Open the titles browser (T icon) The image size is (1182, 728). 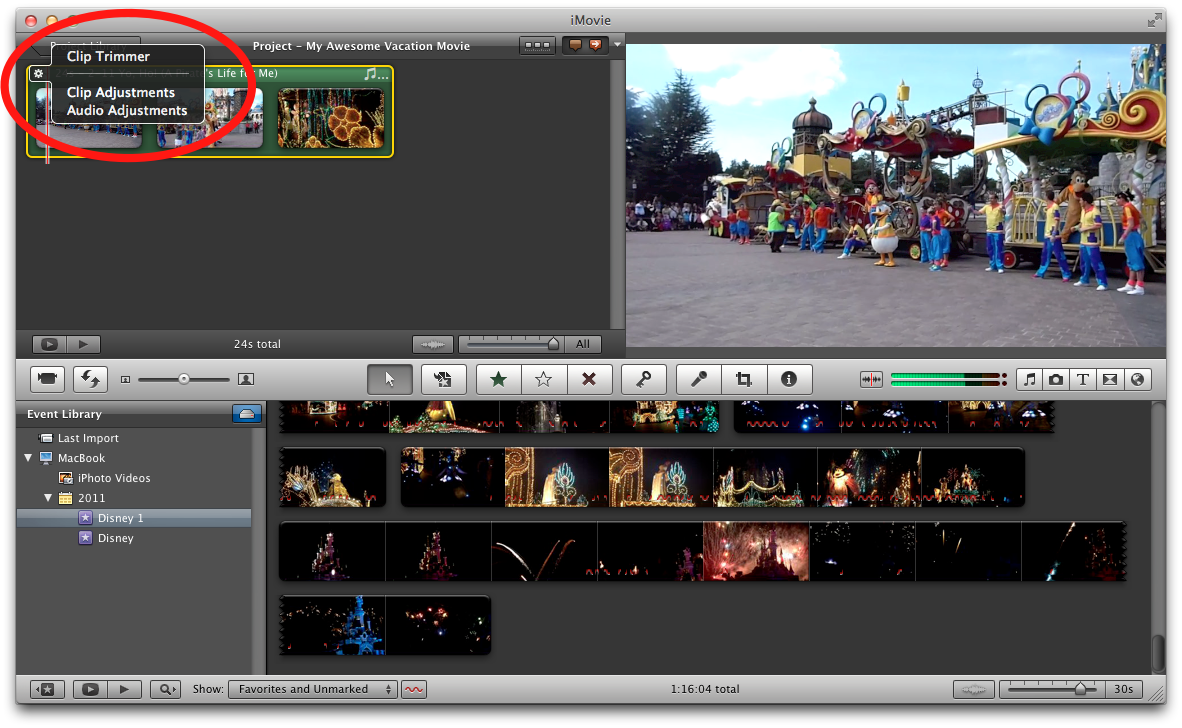1083,380
